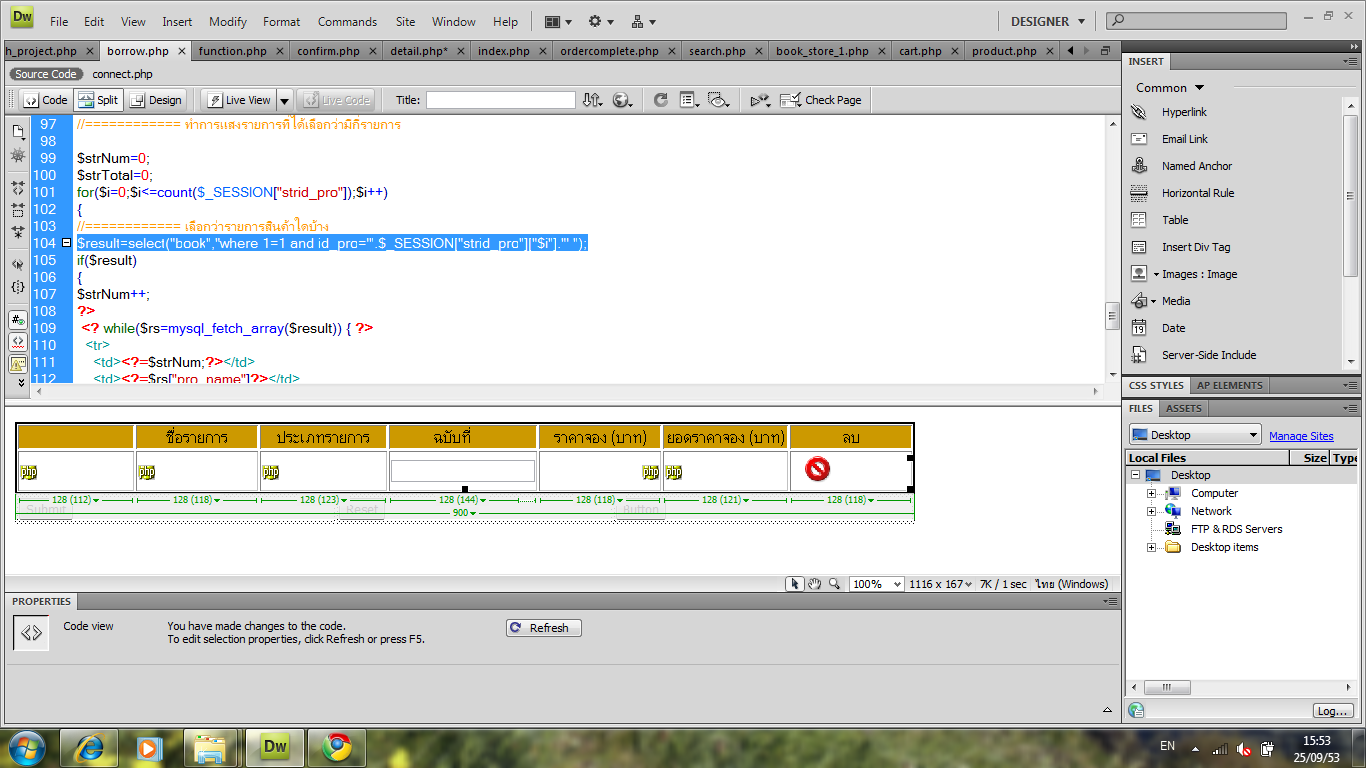Switch to Design view
Viewport: 1366px width, 768px height.
156,100
